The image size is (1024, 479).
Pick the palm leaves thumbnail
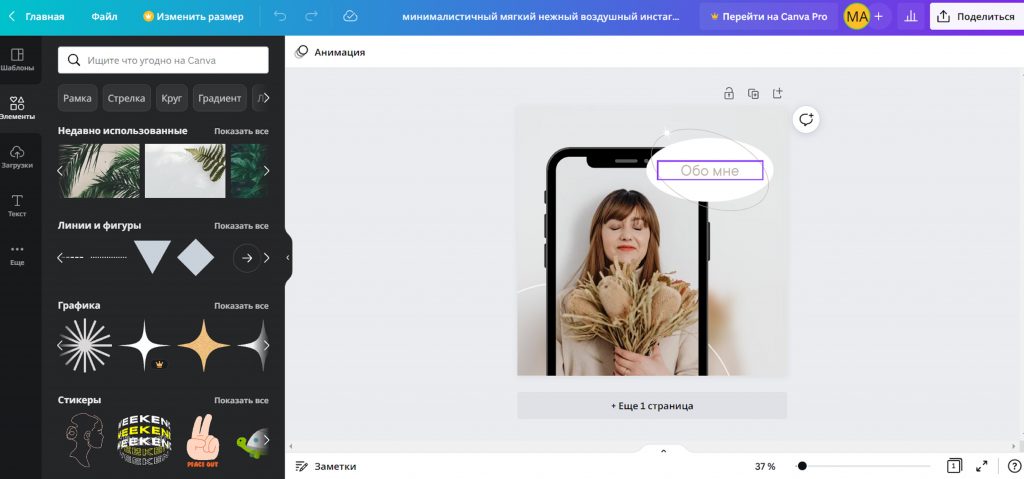[x=99, y=171]
